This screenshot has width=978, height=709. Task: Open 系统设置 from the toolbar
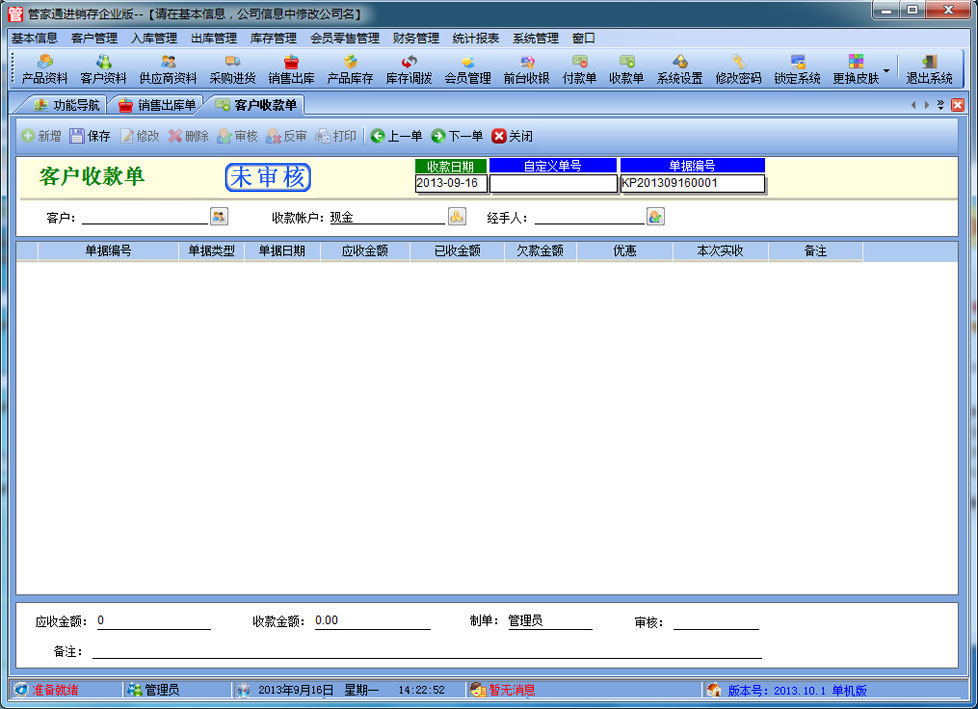click(x=679, y=69)
